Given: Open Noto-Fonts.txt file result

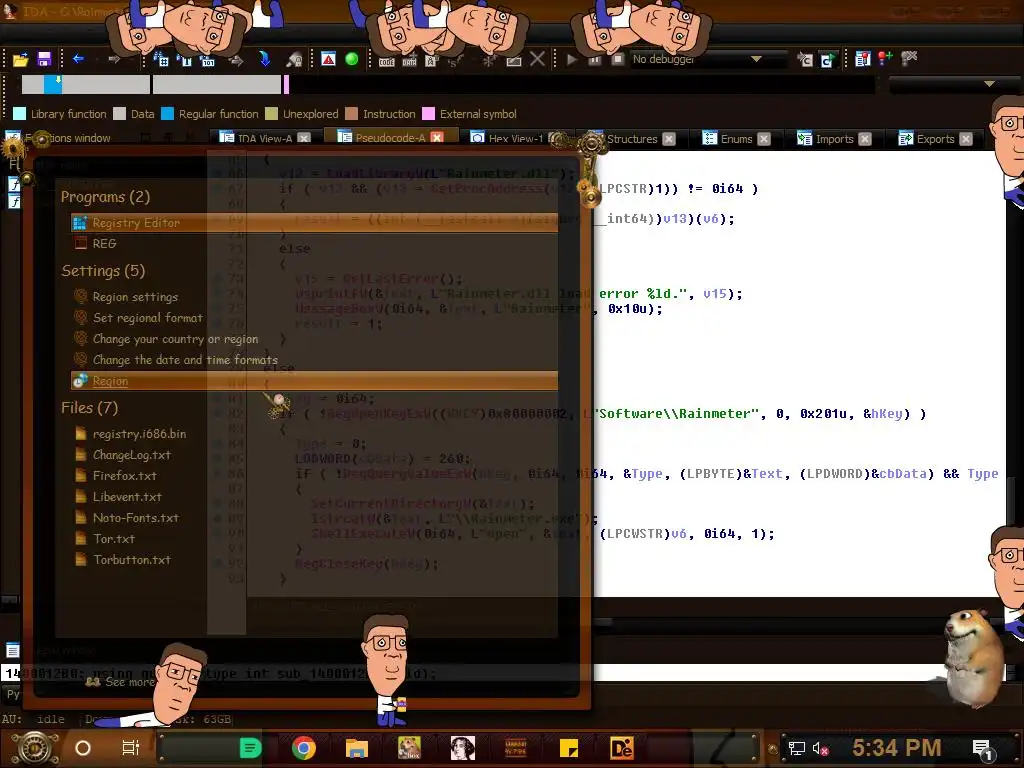Looking at the screenshot, I should (135, 517).
